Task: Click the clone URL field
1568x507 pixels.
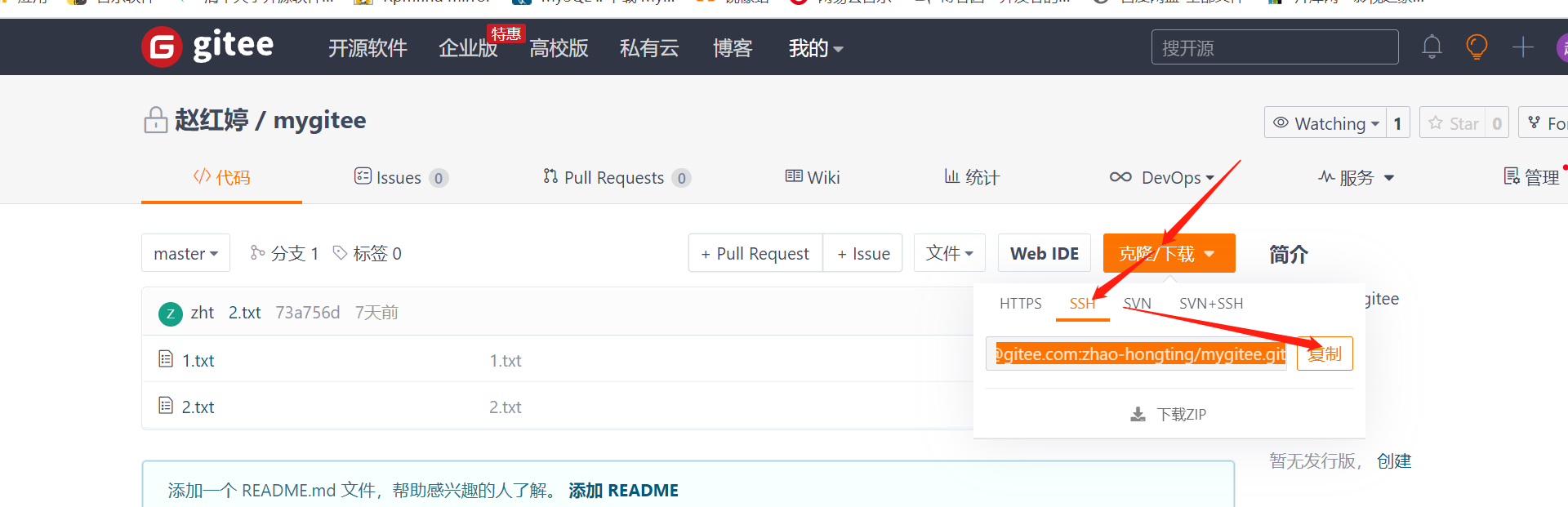Action: (1136, 354)
